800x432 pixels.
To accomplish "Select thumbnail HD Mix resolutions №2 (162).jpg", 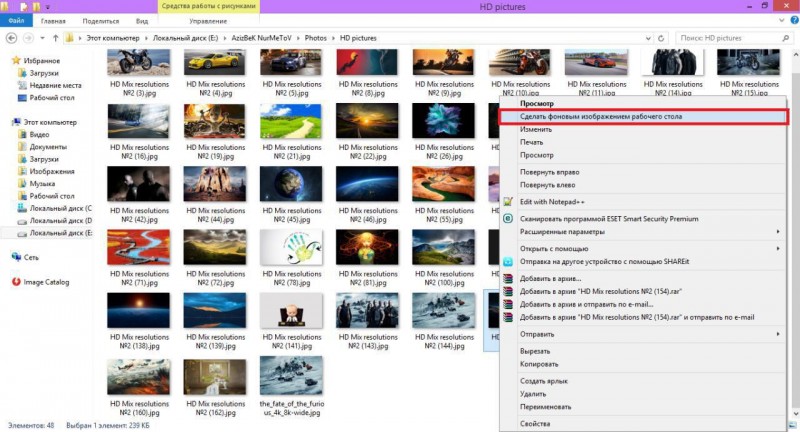I will tap(215, 376).
